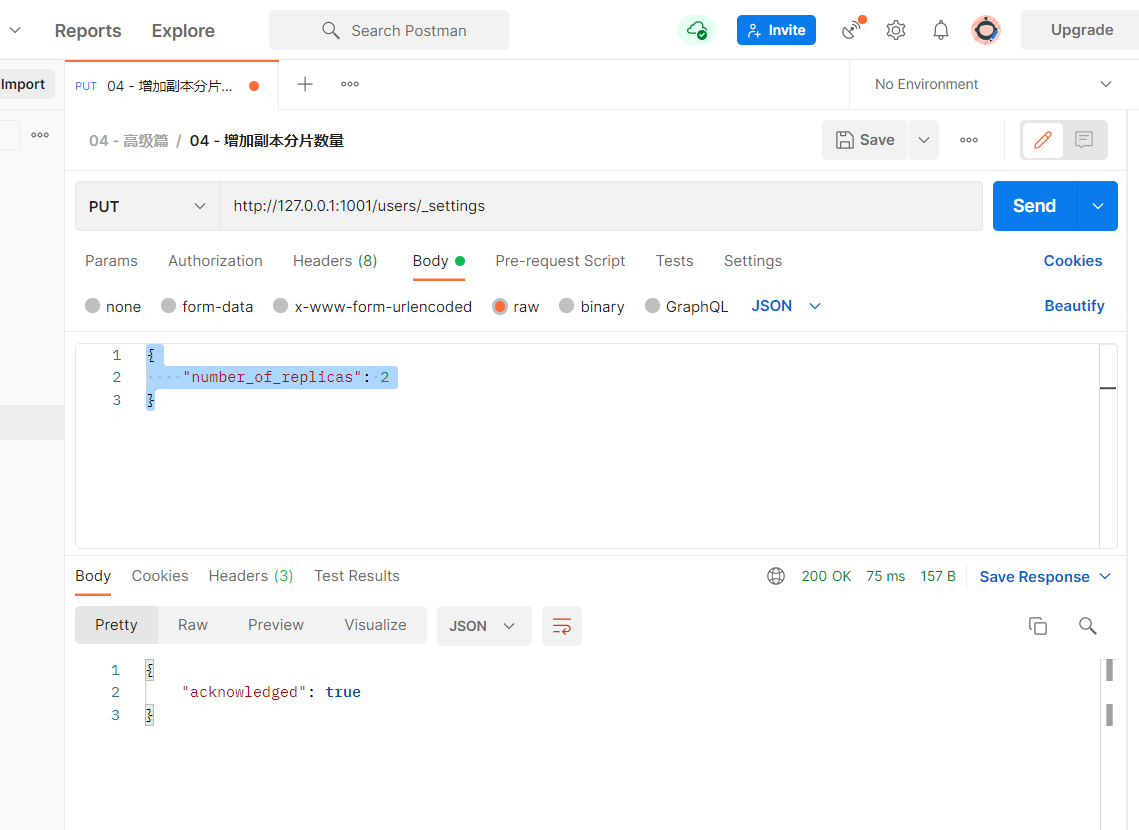Open the response Headers tab
The image size is (1139, 830).
pos(250,576)
